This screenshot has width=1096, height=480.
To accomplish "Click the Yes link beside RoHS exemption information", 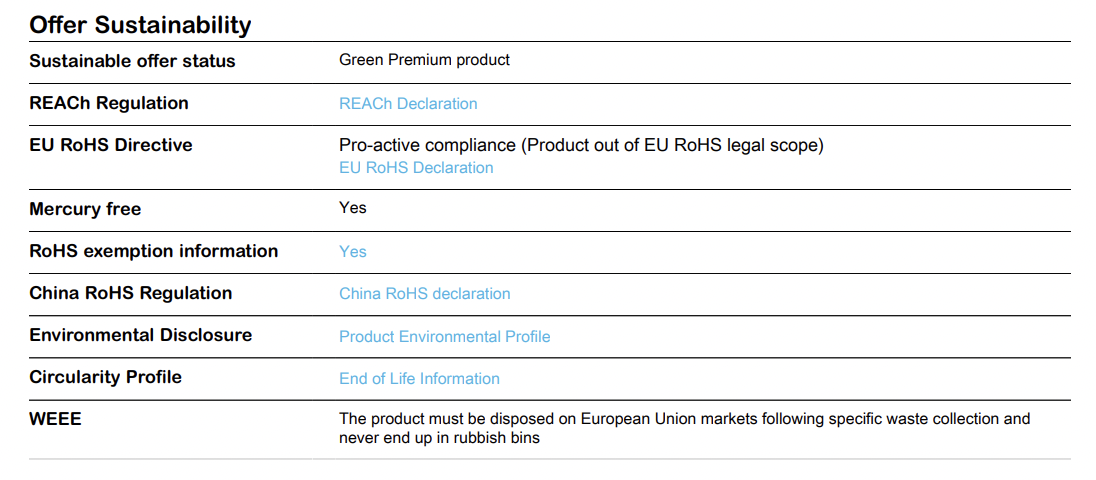I will click(x=353, y=252).
